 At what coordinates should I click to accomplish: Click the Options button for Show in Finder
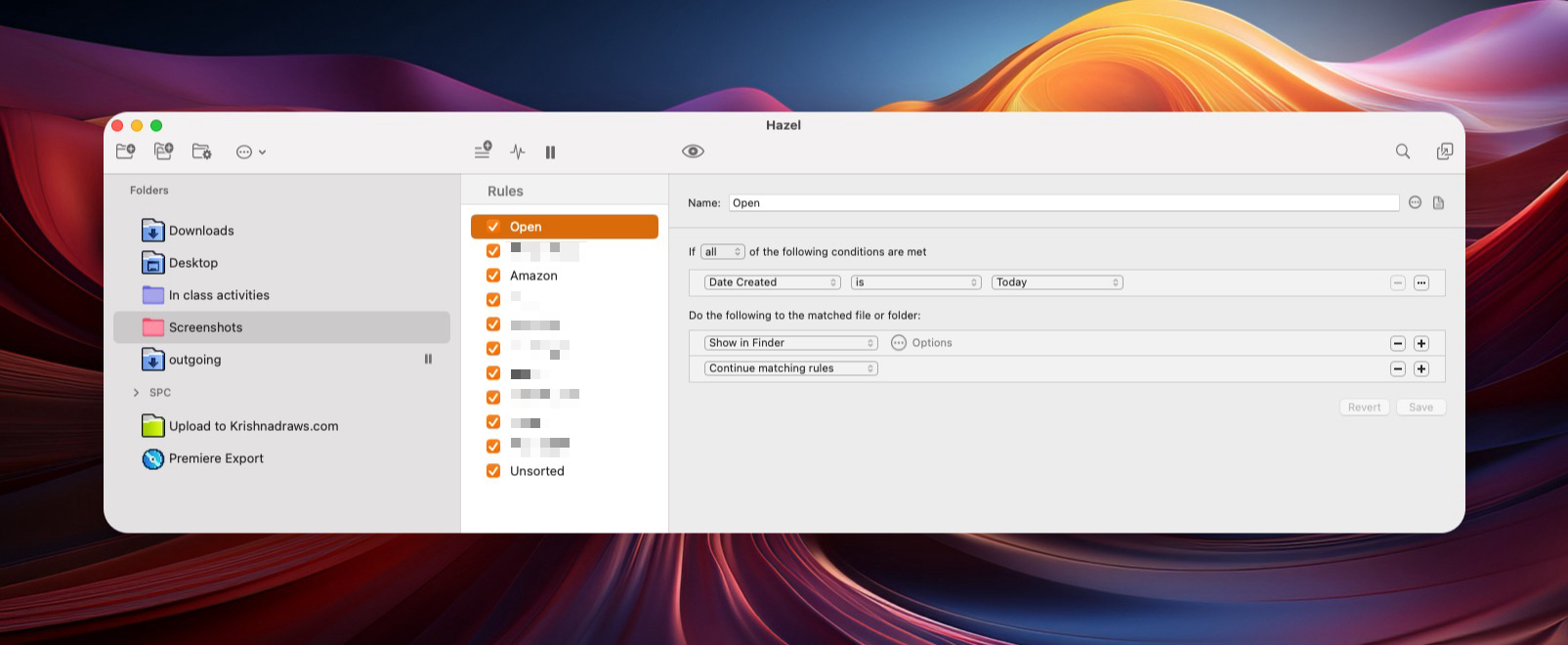click(x=920, y=343)
